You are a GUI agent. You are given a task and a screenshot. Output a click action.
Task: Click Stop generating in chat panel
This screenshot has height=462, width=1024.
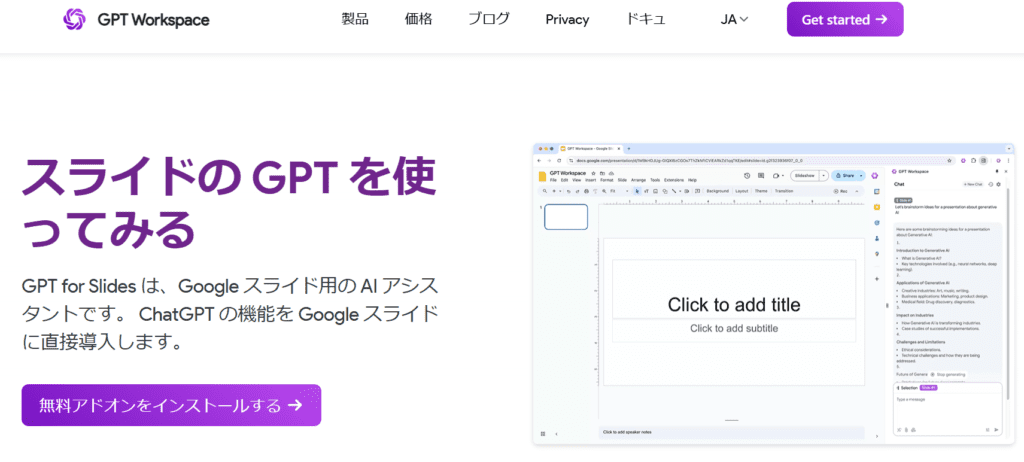pos(950,374)
